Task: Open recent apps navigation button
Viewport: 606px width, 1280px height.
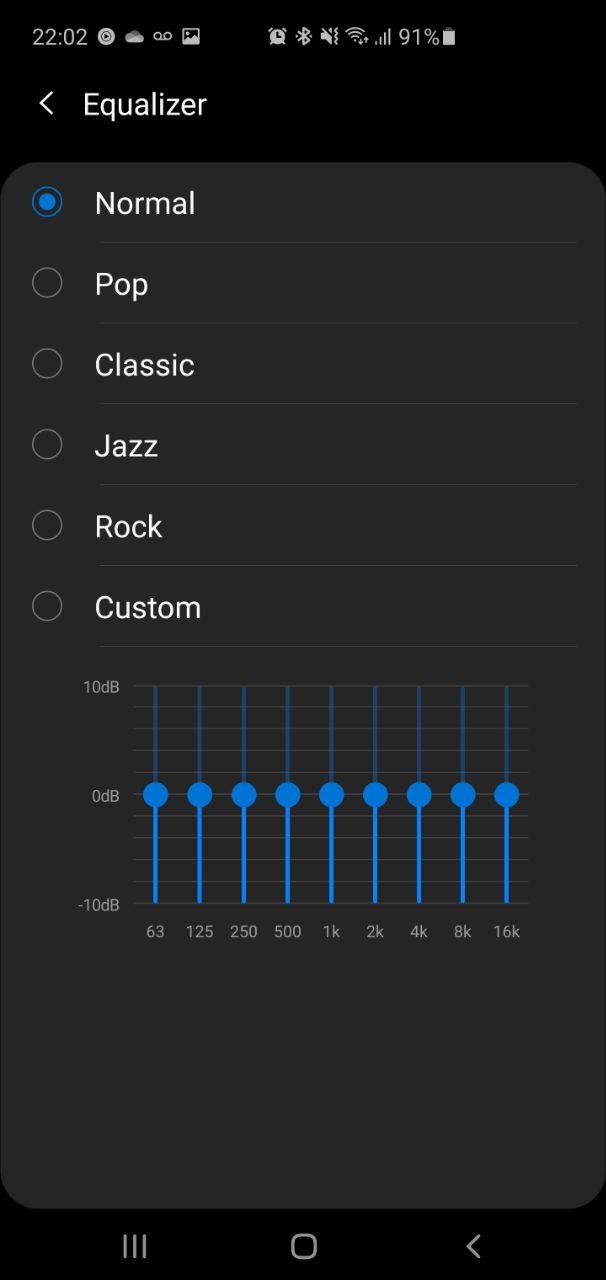Action: 134,1245
